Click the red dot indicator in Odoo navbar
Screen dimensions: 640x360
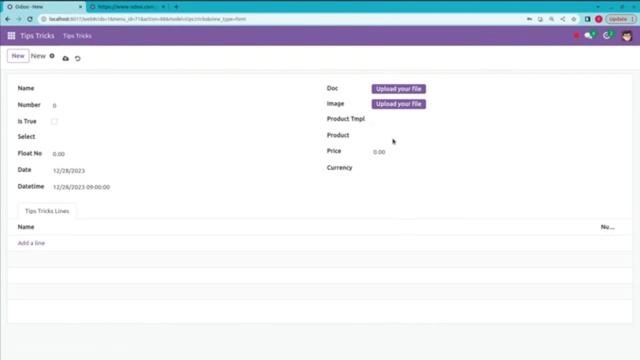[576, 36]
